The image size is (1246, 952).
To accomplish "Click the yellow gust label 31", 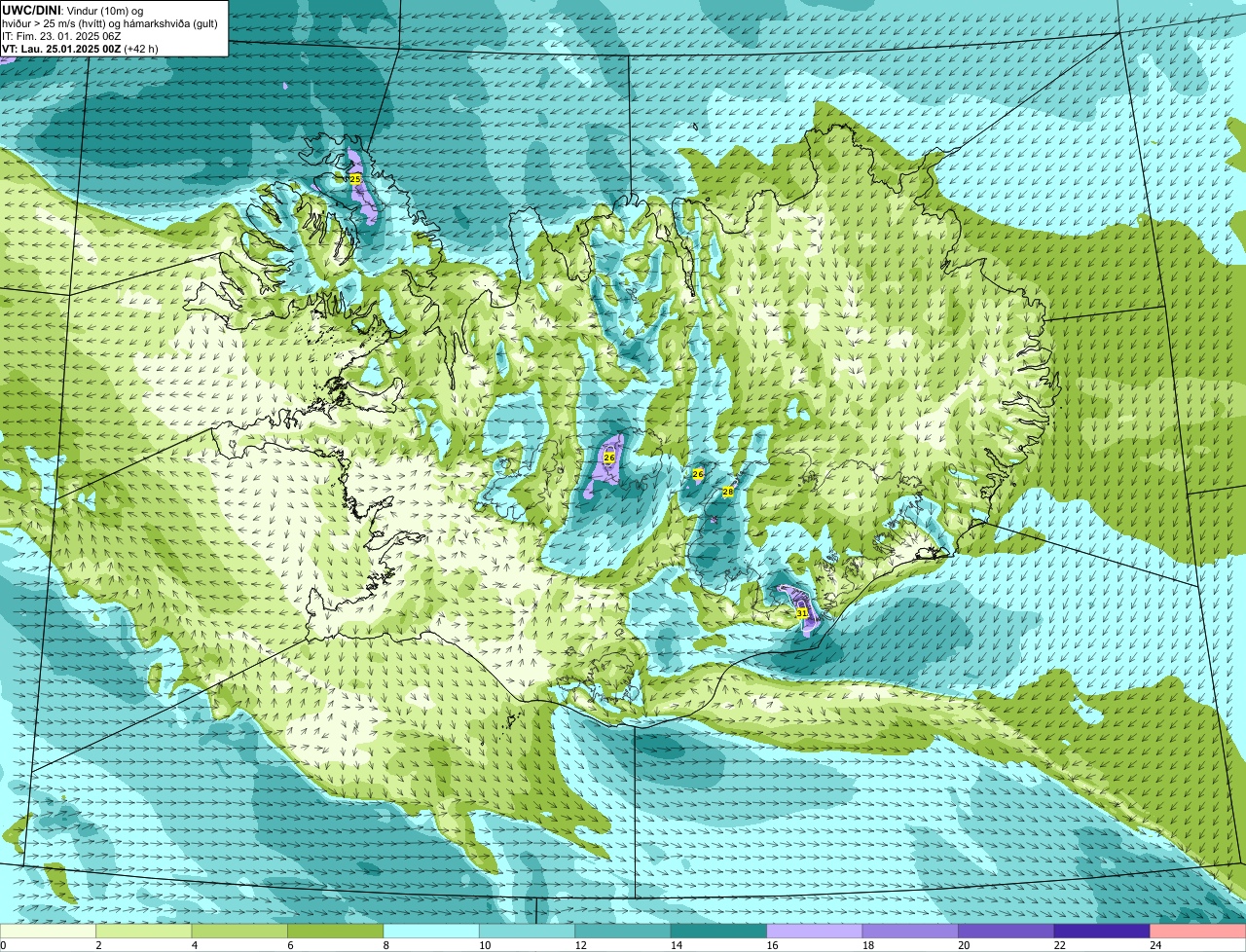I will [x=801, y=613].
